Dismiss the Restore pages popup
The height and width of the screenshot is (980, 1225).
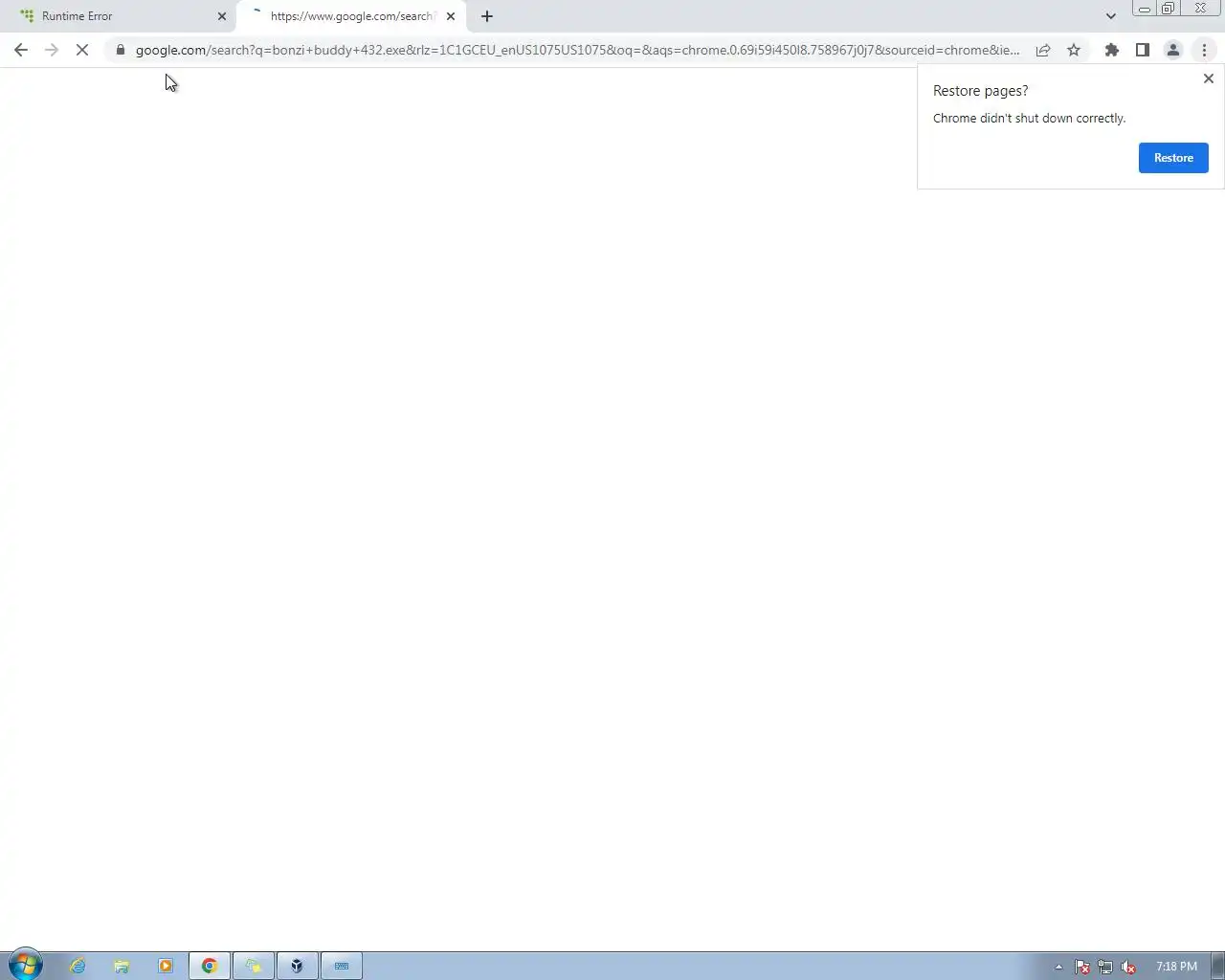point(1209,78)
